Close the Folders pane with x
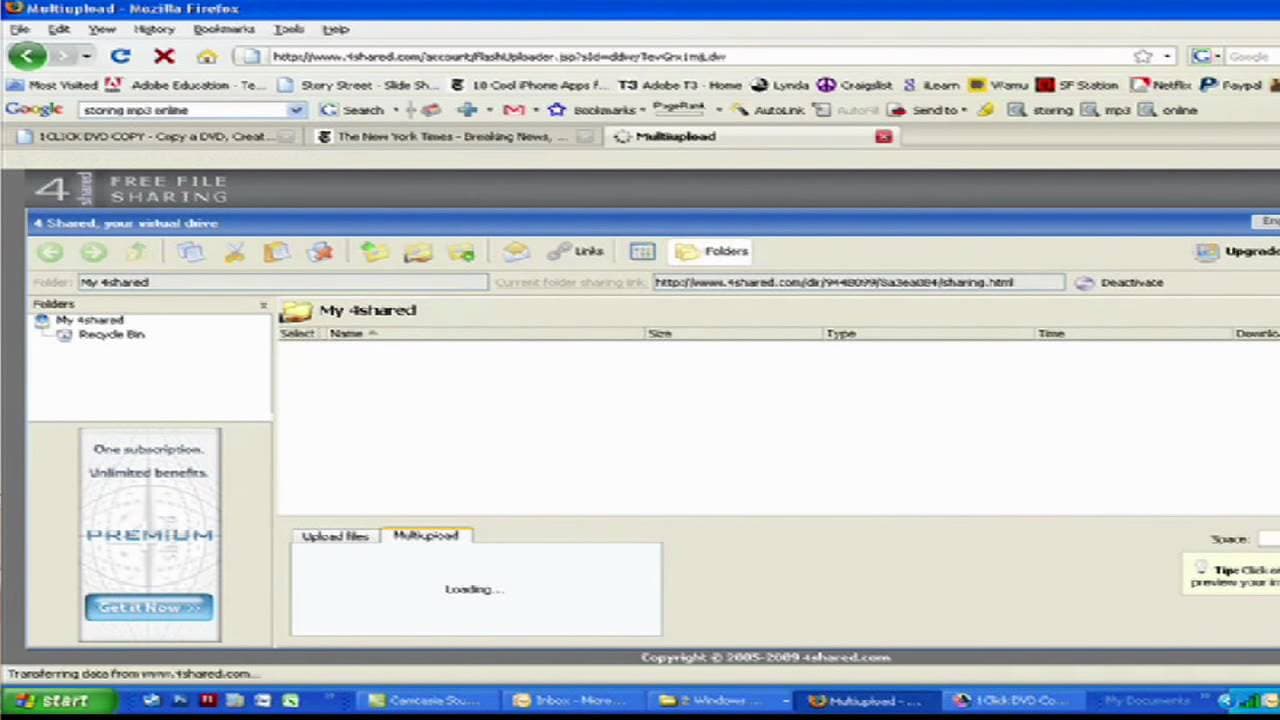1280x720 pixels. [263, 305]
